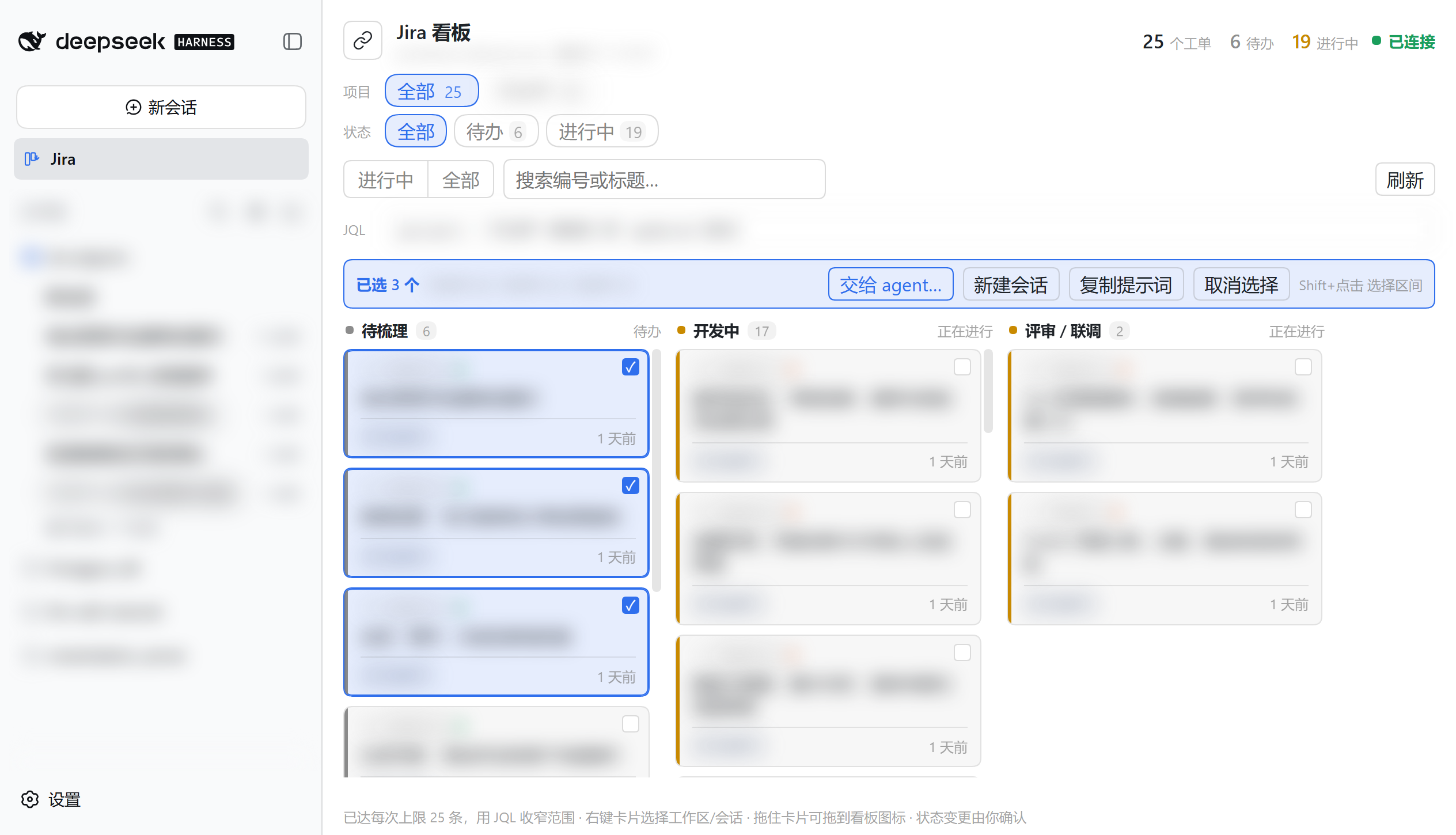Filter by 进行中 19 status
This screenshot has height=835, width=1456.
[602, 131]
